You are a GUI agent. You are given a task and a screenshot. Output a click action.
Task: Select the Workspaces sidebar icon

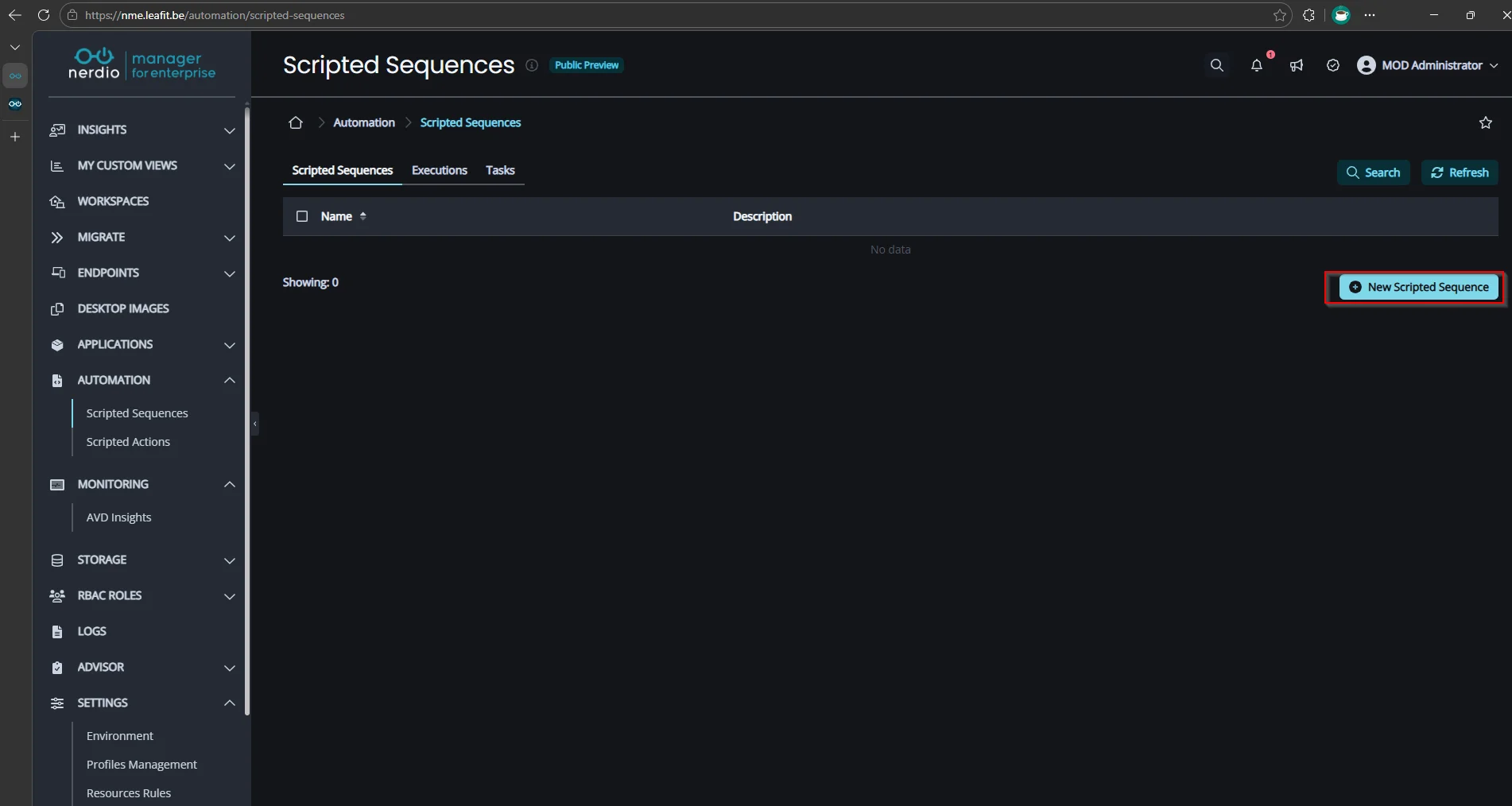[57, 201]
